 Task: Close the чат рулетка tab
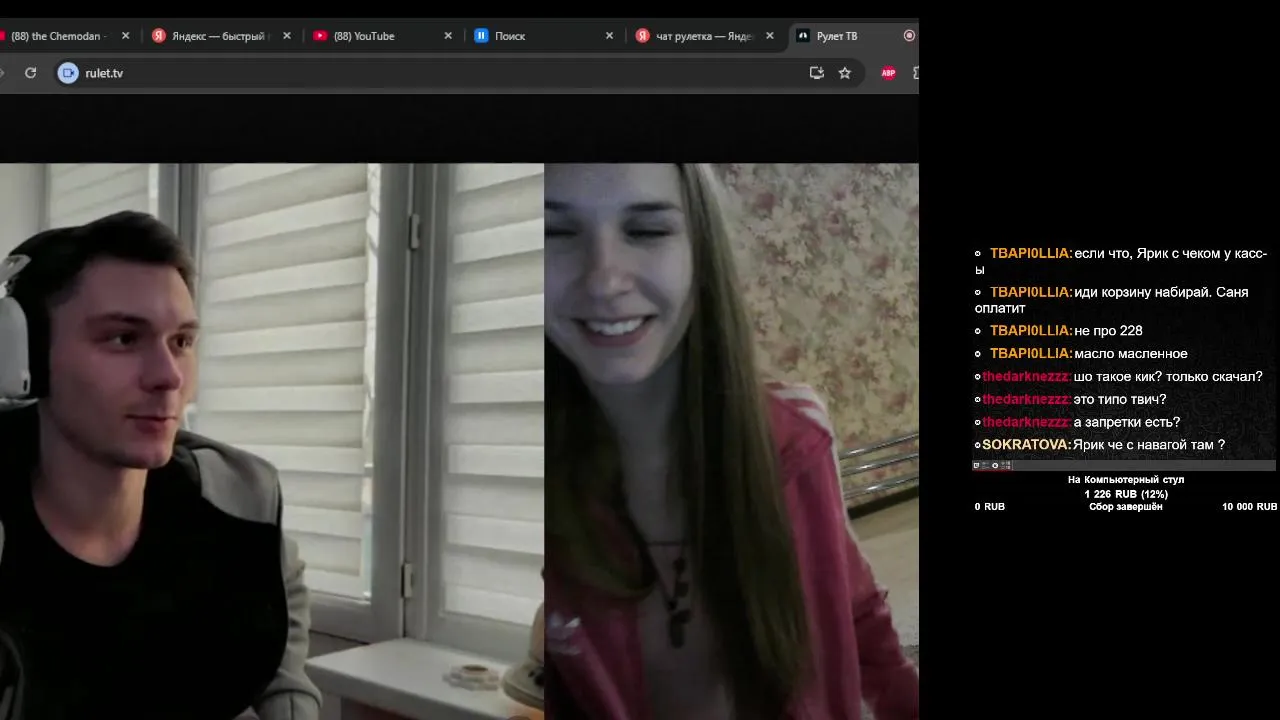(770, 36)
